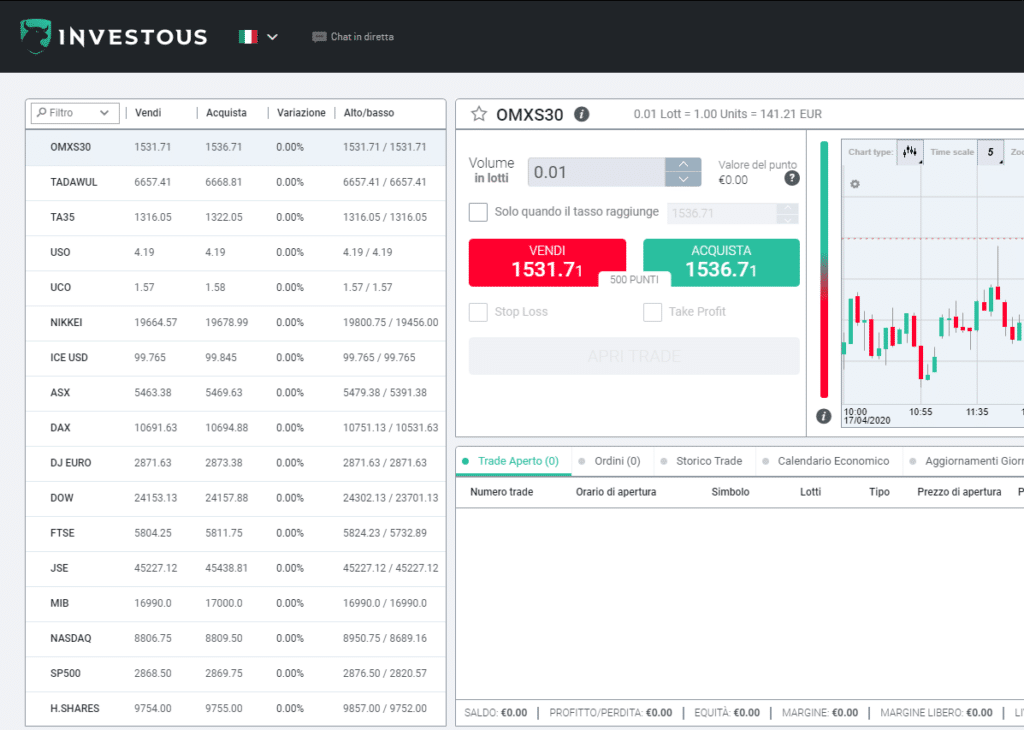Screen dimensions: 1024x730
Task: Select the TA35 instrument row
Action: tap(236, 217)
